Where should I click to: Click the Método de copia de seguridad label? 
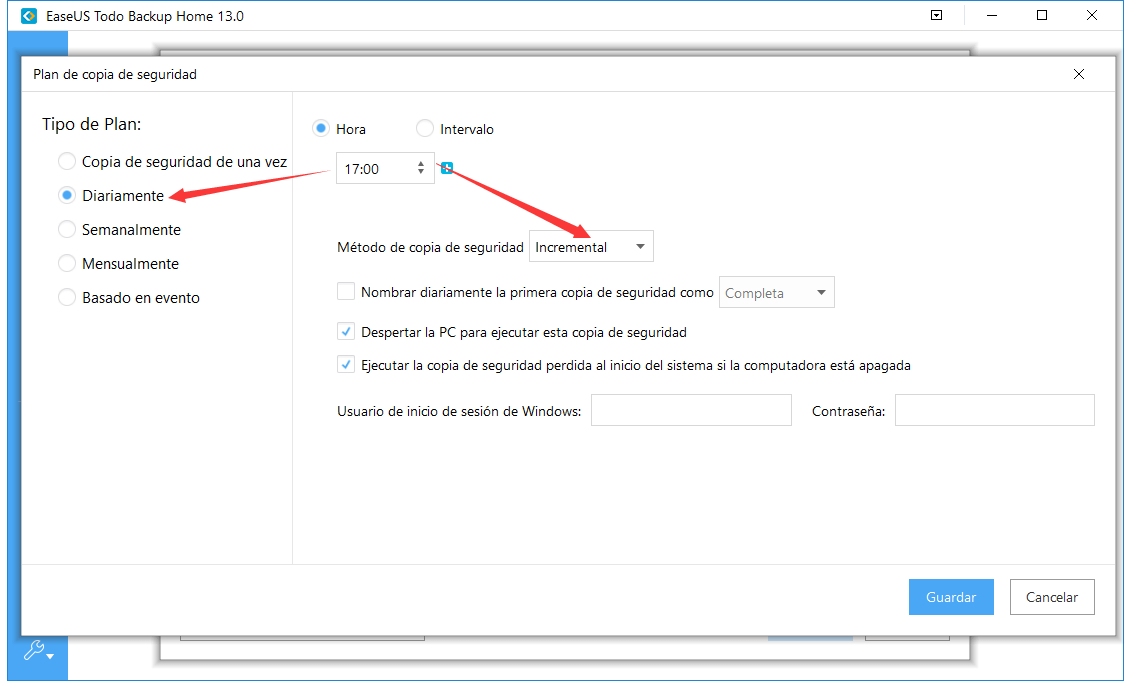pos(430,247)
